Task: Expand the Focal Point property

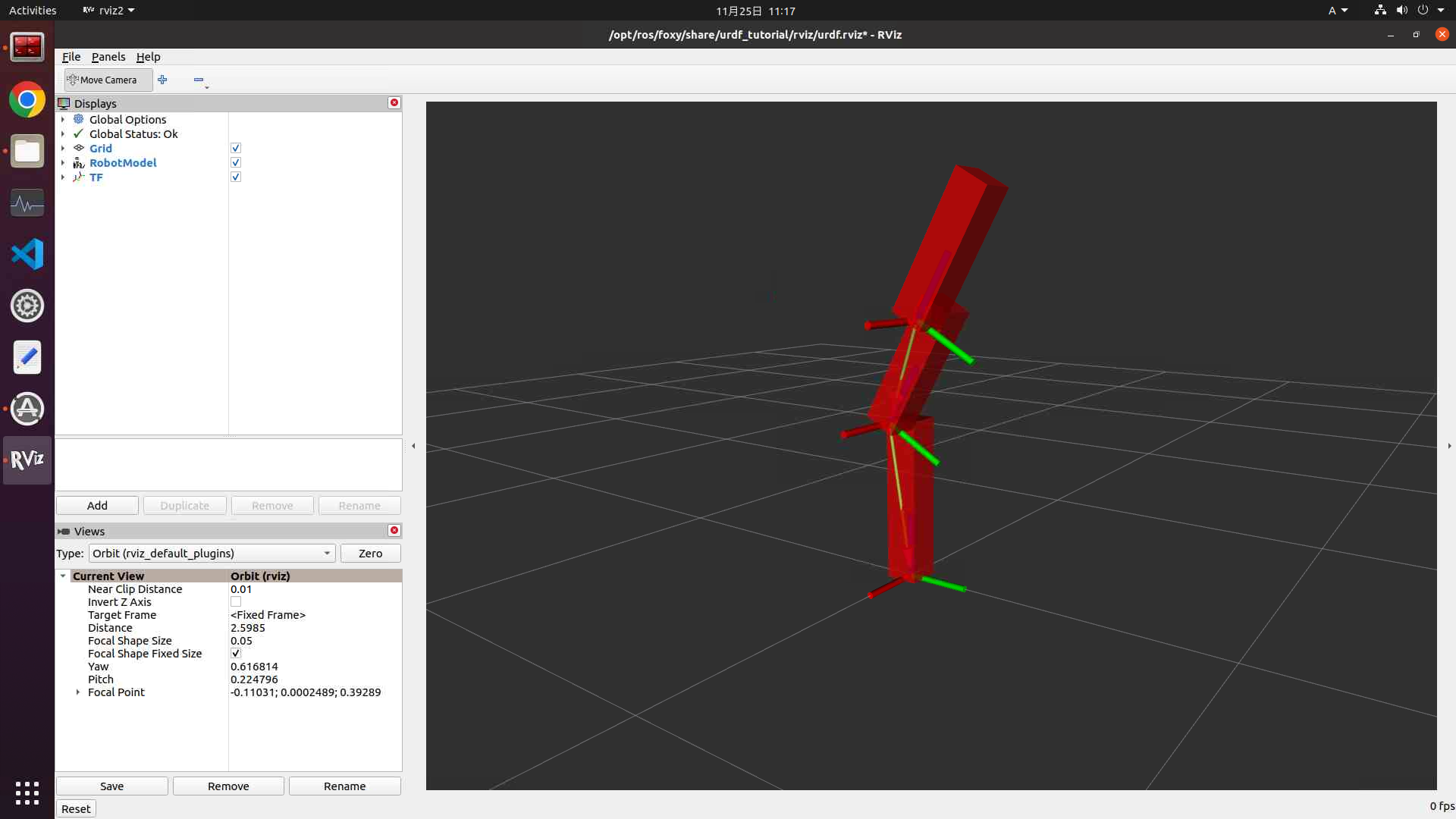Action: click(78, 692)
